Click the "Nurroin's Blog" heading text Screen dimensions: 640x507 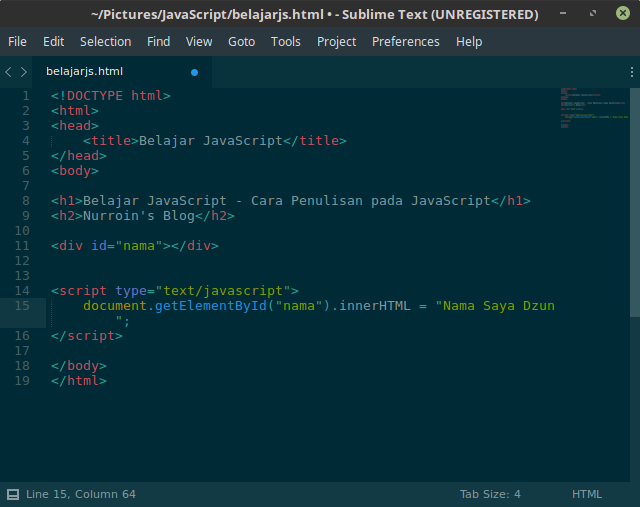click(139, 216)
